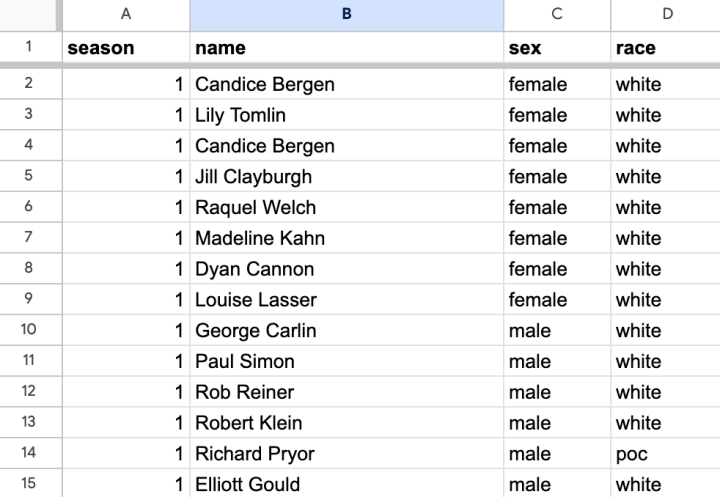This screenshot has width=720, height=497.
Task: Select season cell in row 9
Action: tap(126, 299)
